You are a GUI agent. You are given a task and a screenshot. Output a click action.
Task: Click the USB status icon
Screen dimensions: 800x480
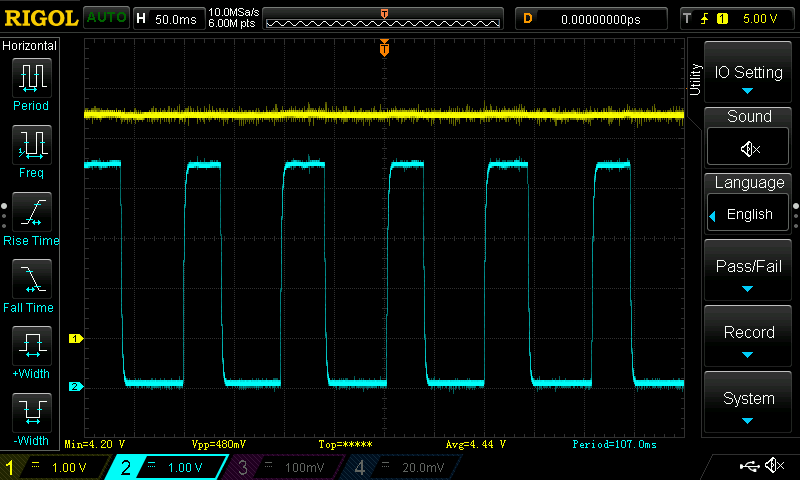click(x=748, y=466)
